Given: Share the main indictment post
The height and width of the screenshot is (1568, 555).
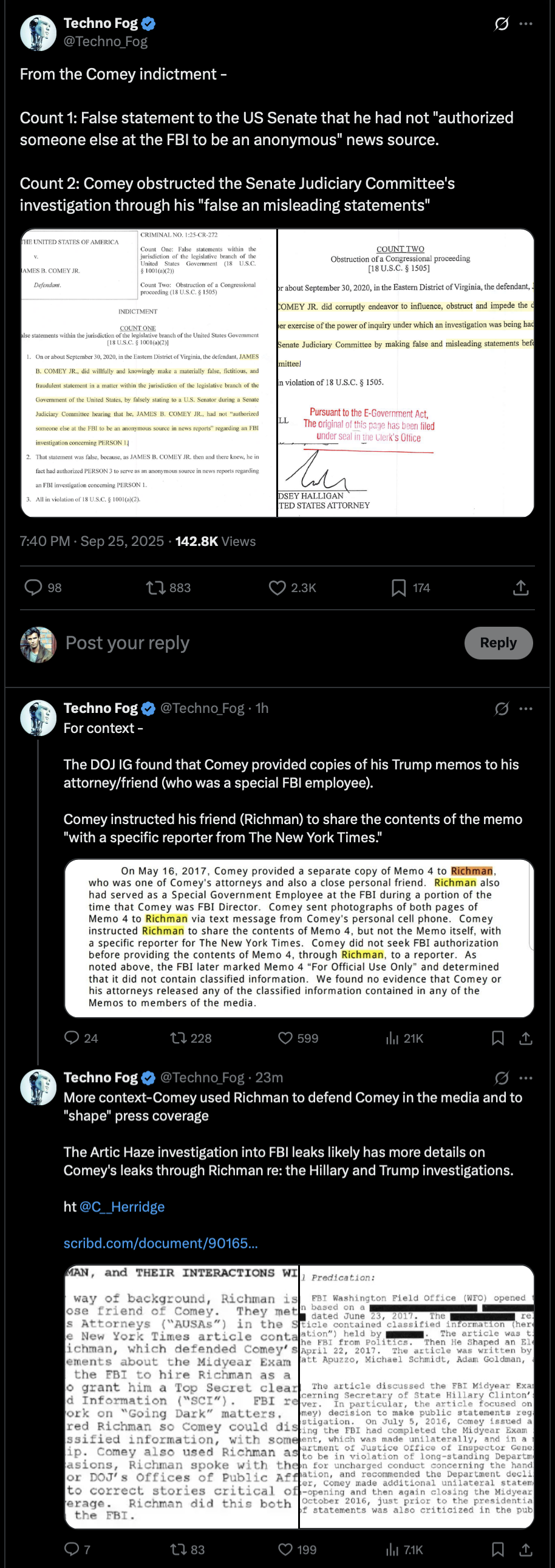Looking at the screenshot, I should (521, 587).
